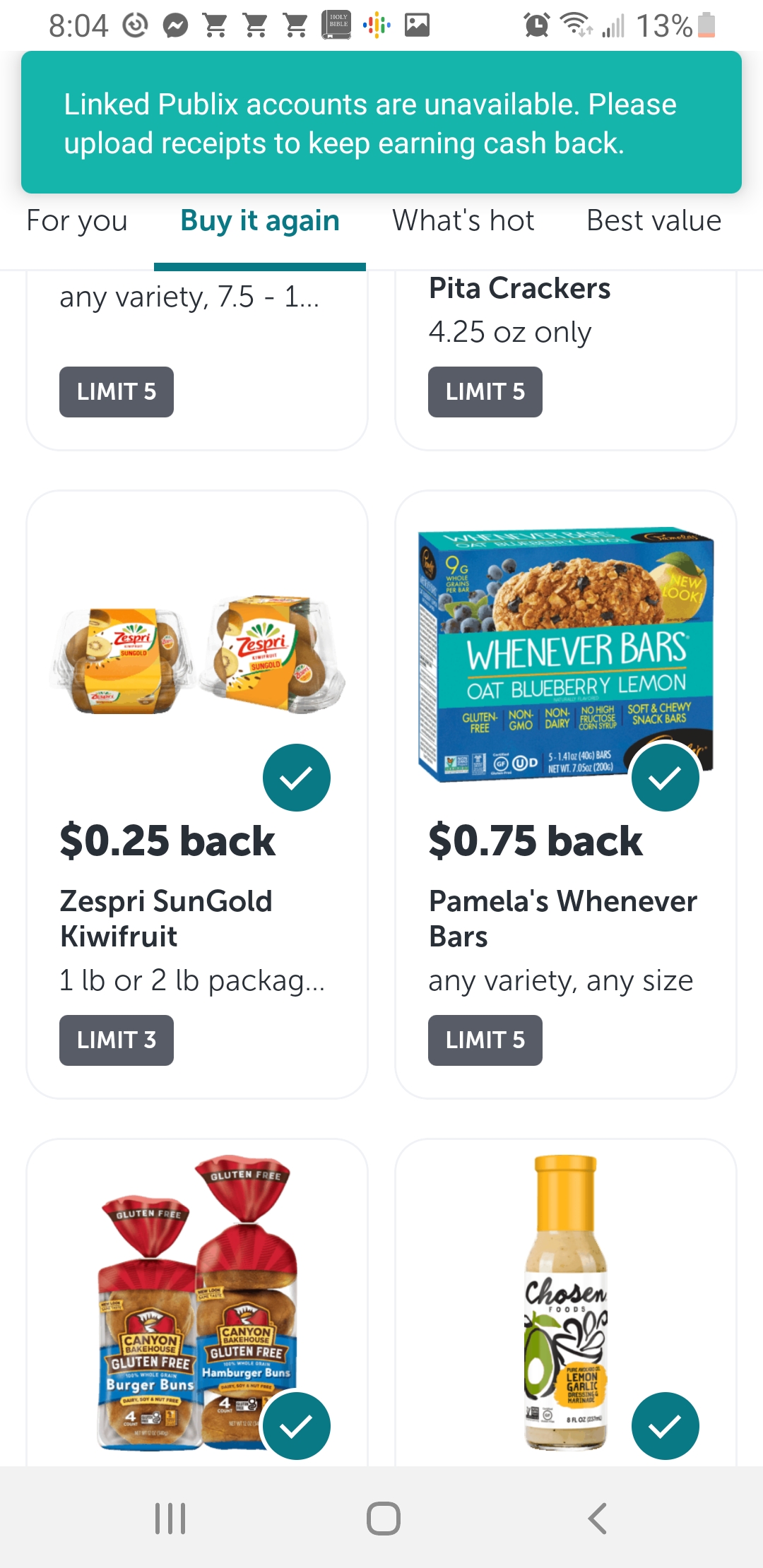Image resolution: width=763 pixels, height=1568 pixels.
Task: Tap the Linked Publix accounts unavailable banner
Action: [381, 123]
